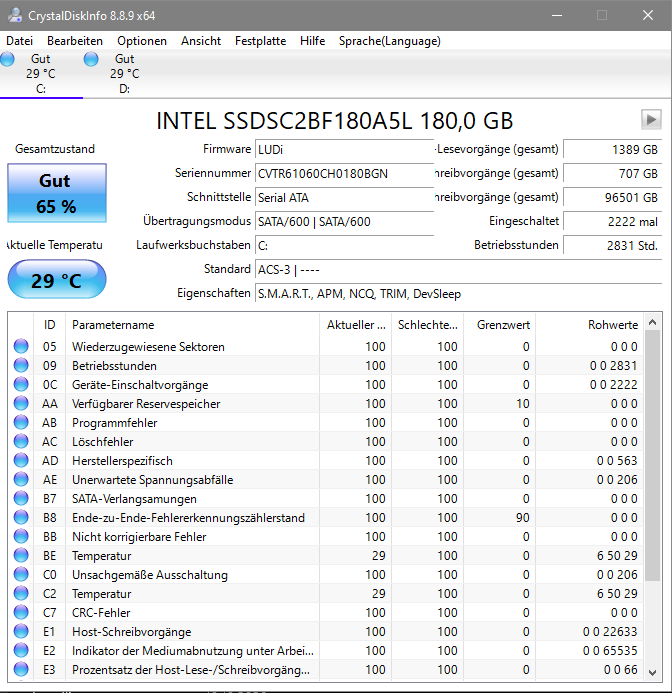Image resolution: width=672 pixels, height=693 pixels.
Task: Click the status orb for Ende-zu-Ende-Fehlererkennungszählerstand
Action: coord(21,518)
